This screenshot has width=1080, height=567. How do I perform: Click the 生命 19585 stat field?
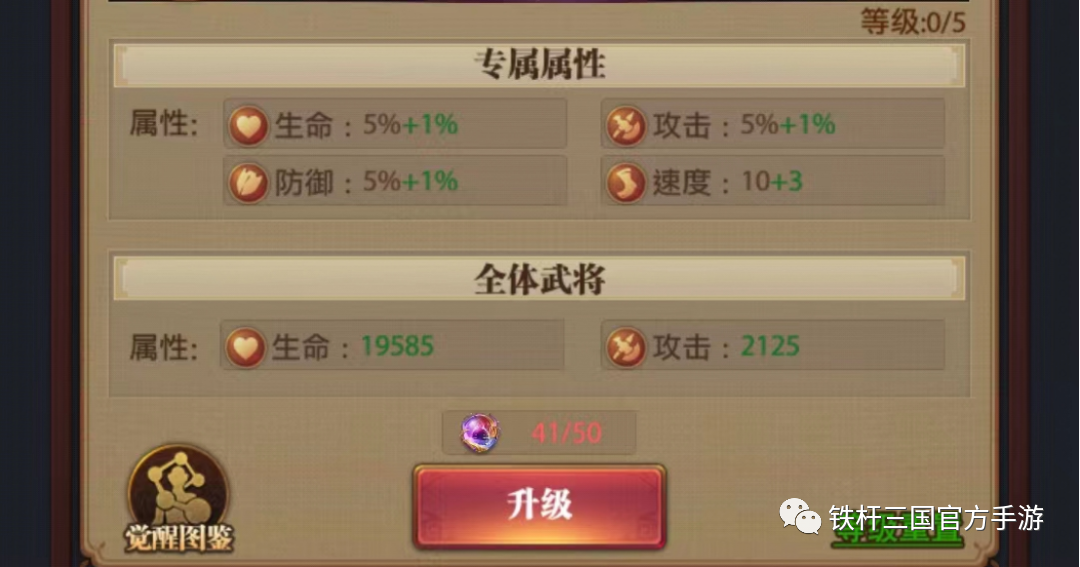(x=392, y=345)
